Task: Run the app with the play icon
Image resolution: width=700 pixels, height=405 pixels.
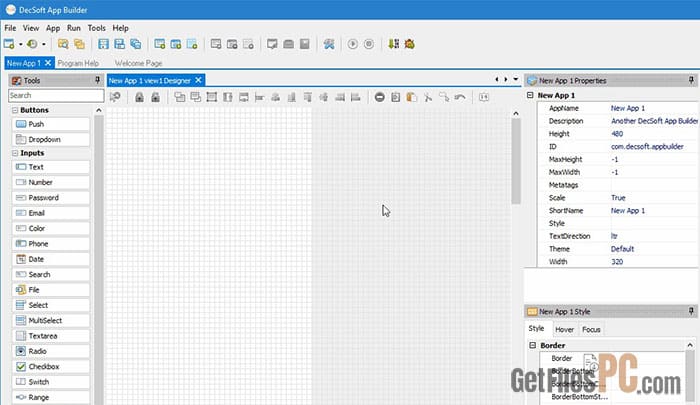Action: pyautogui.click(x=353, y=44)
